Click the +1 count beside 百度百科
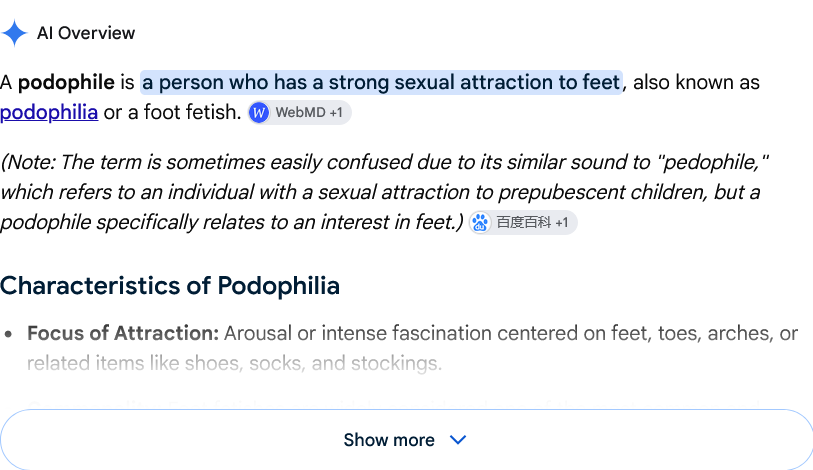Screen dimensions: 813x470 click(x=562, y=223)
